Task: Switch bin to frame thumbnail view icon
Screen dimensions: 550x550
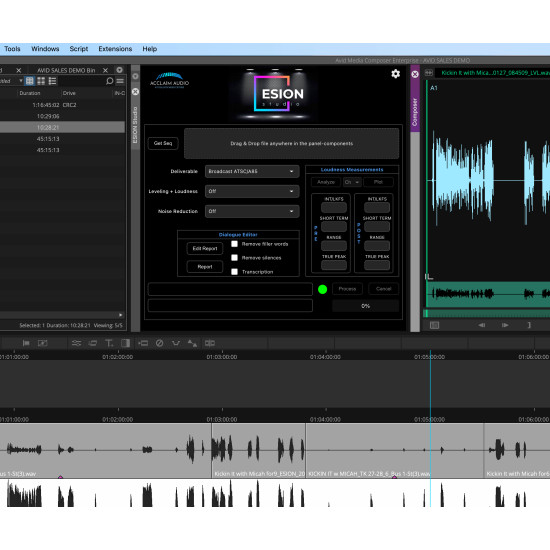Action: (41, 81)
